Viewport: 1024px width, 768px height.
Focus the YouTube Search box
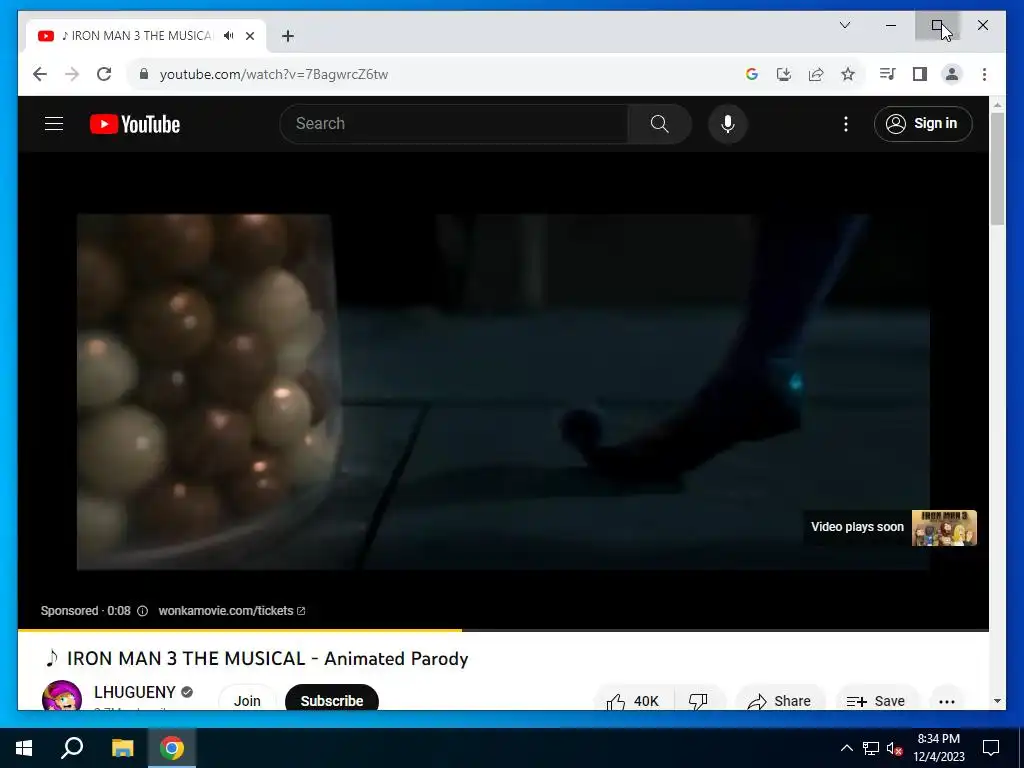[455, 123]
